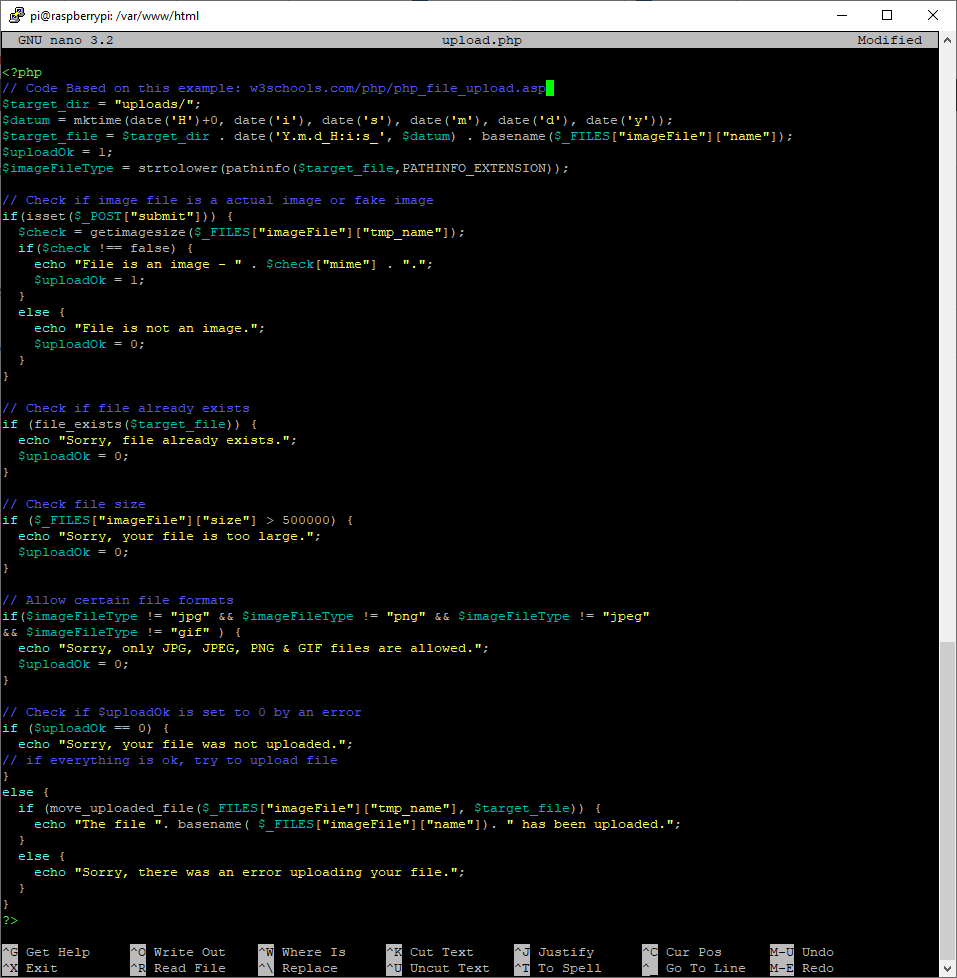Click the Read File shortcut
Screen dimensions: 957x978
[x=189, y=969]
